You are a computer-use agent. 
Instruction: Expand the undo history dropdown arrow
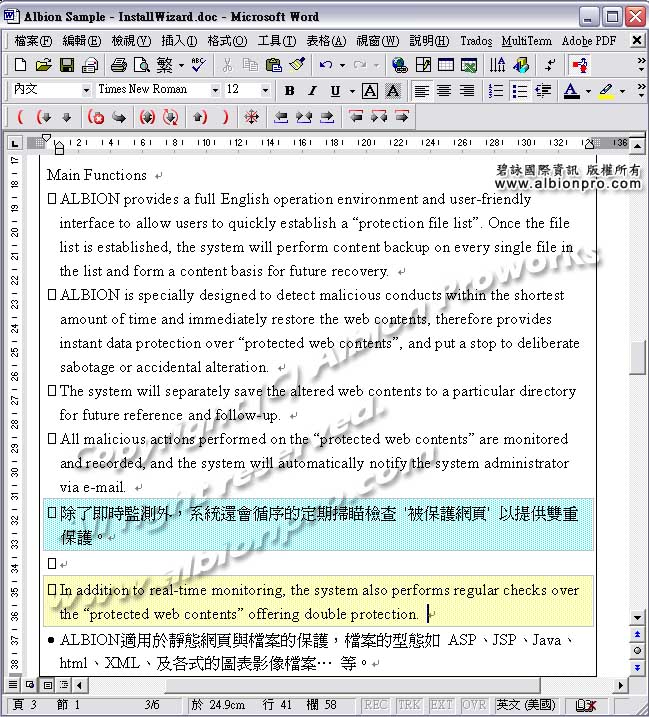click(x=342, y=65)
